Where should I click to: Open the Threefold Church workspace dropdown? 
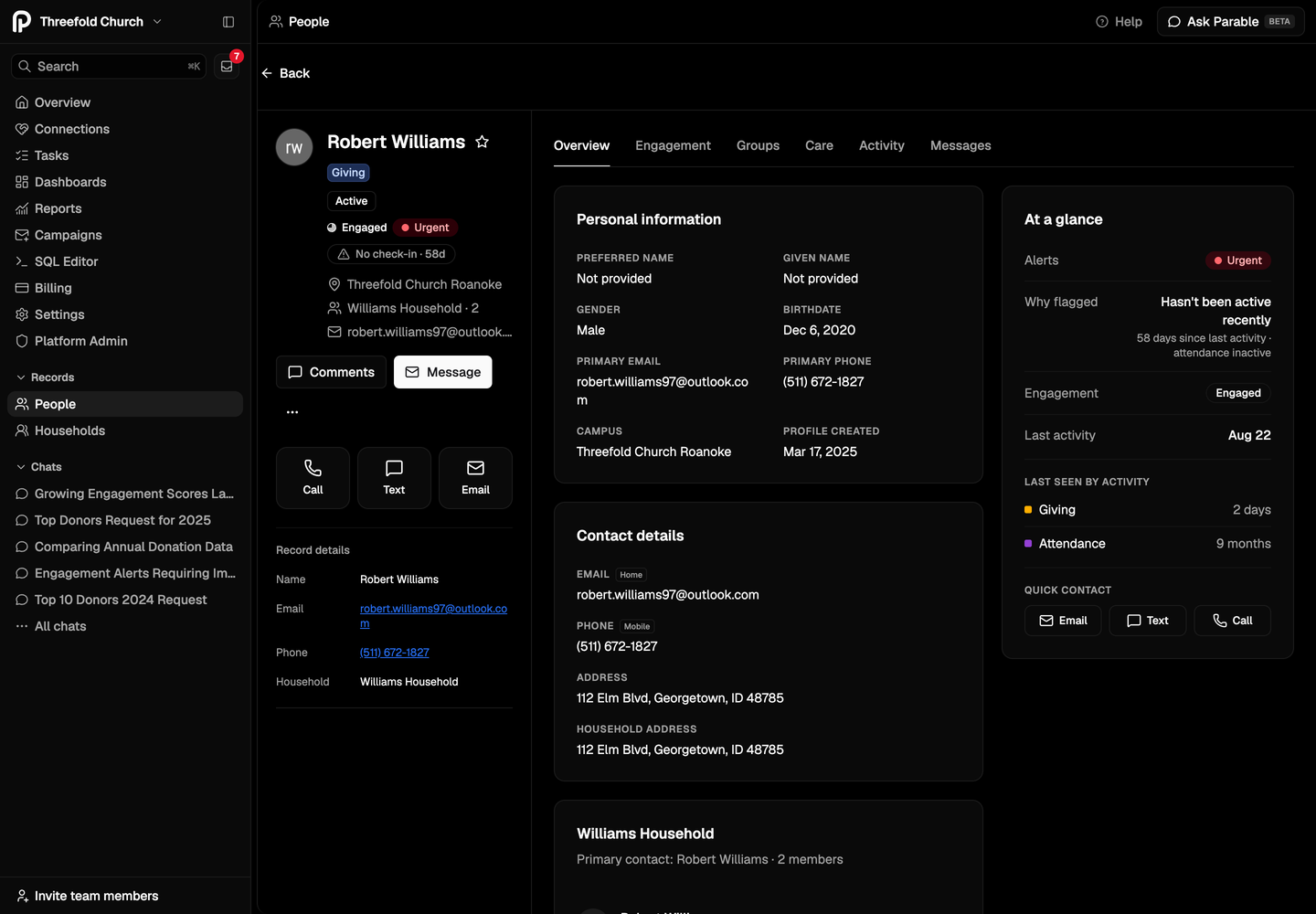click(88, 22)
